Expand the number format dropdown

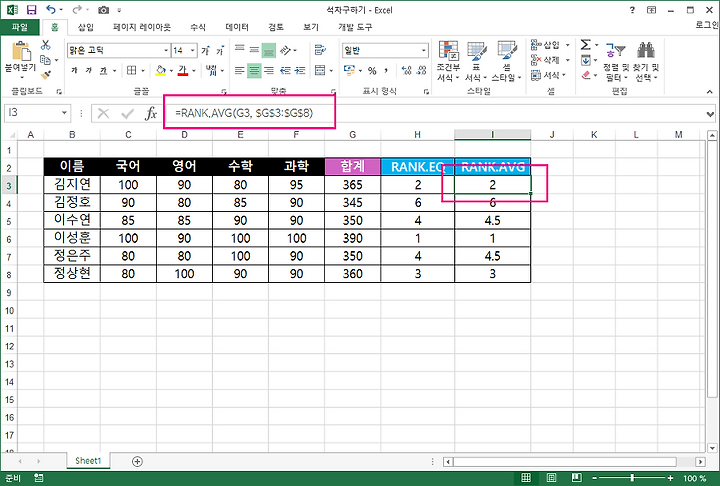(x=423, y=50)
